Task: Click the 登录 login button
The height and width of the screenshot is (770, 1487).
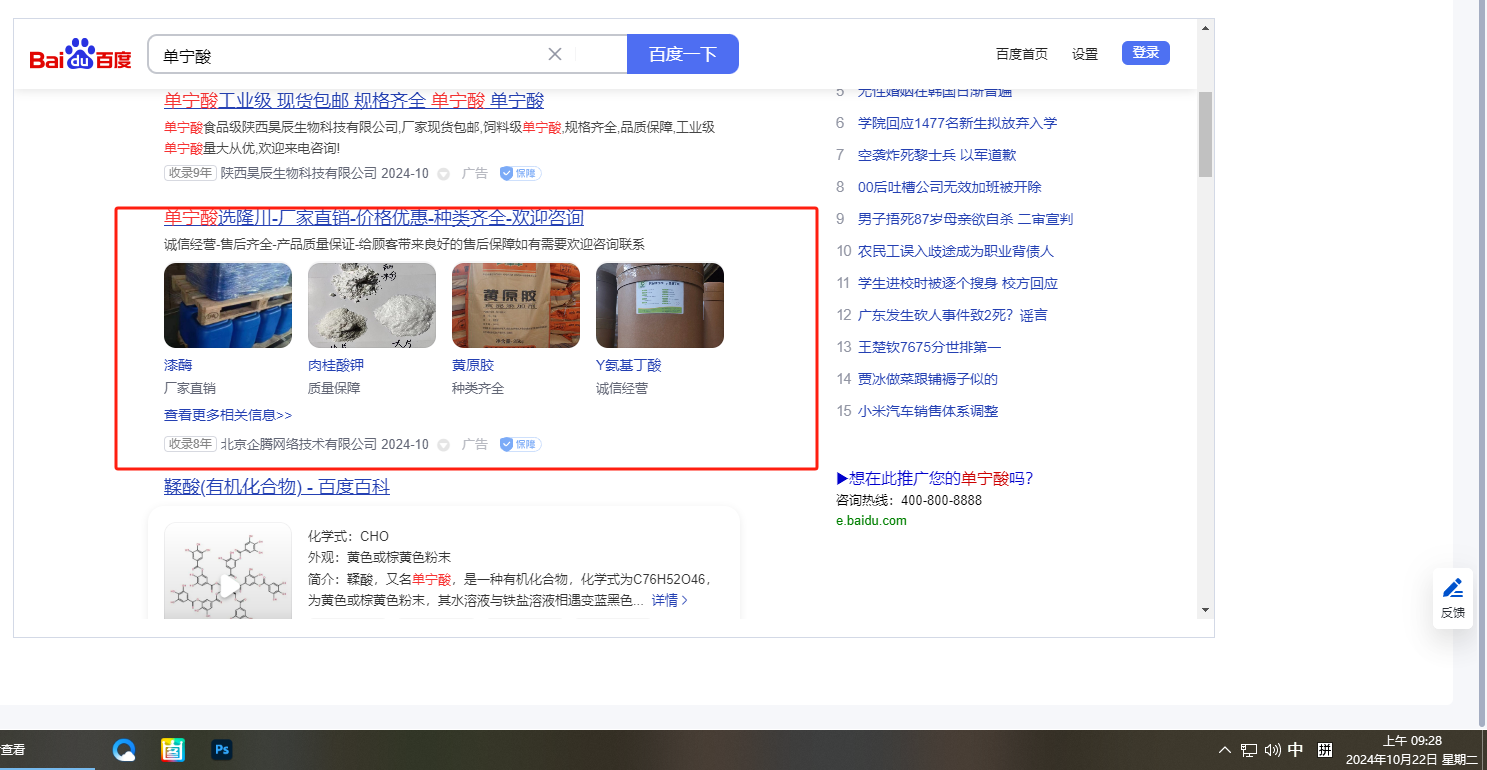Action: (1146, 53)
